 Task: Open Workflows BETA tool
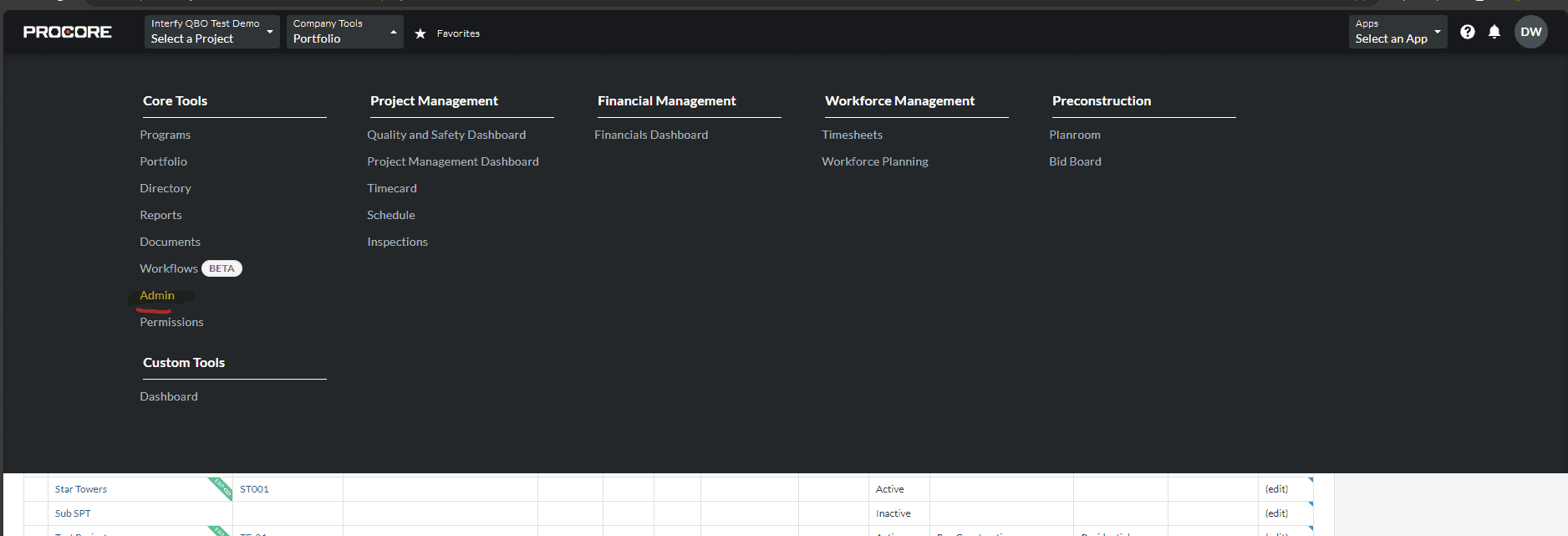169,268
